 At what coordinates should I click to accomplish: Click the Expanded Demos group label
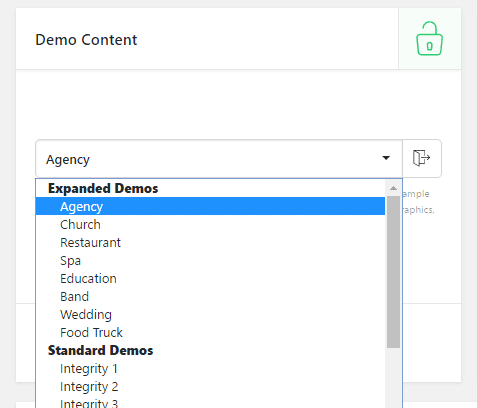coord(103,188)
